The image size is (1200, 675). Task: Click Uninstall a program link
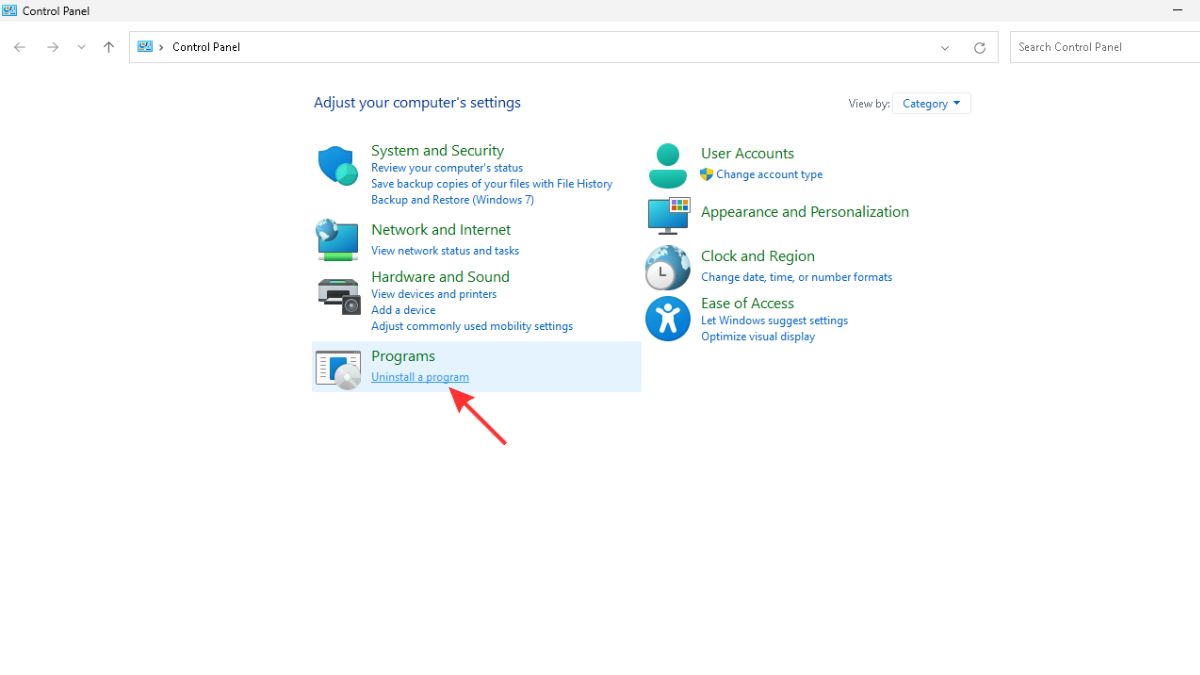coord(420,377)
